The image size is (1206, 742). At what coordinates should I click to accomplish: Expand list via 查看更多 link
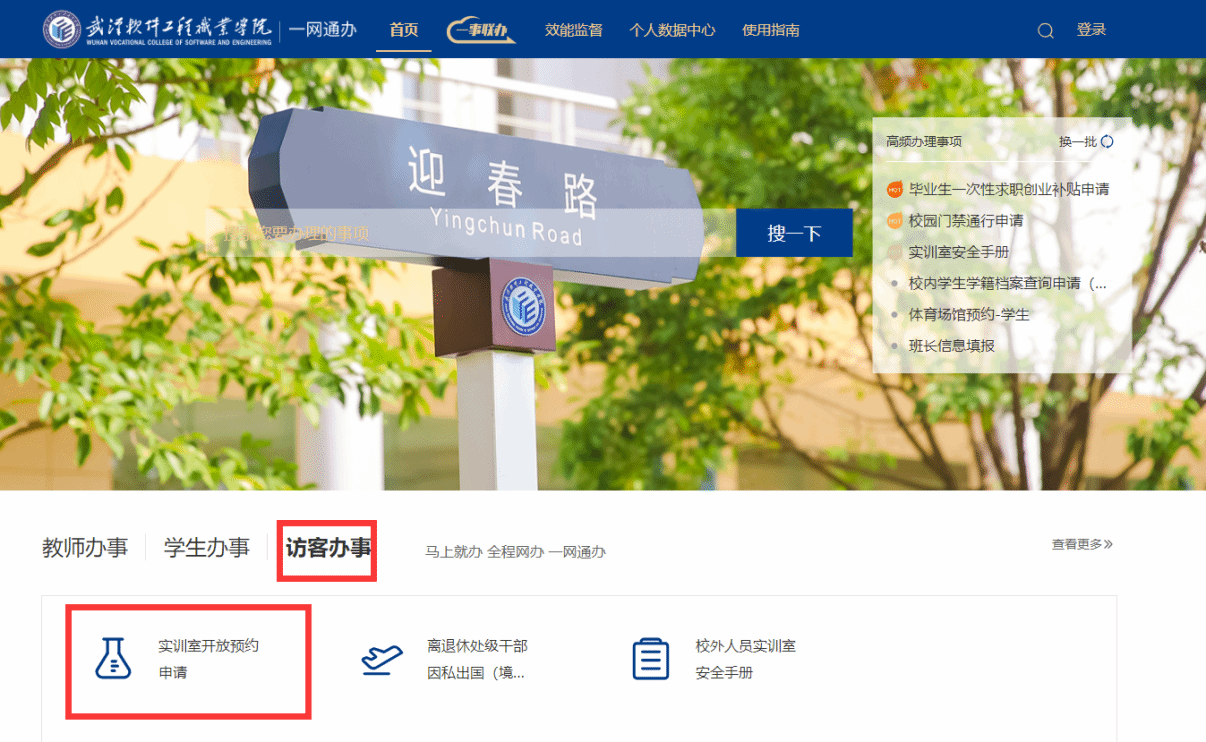pyautogui.click(x=1081, y=544)
